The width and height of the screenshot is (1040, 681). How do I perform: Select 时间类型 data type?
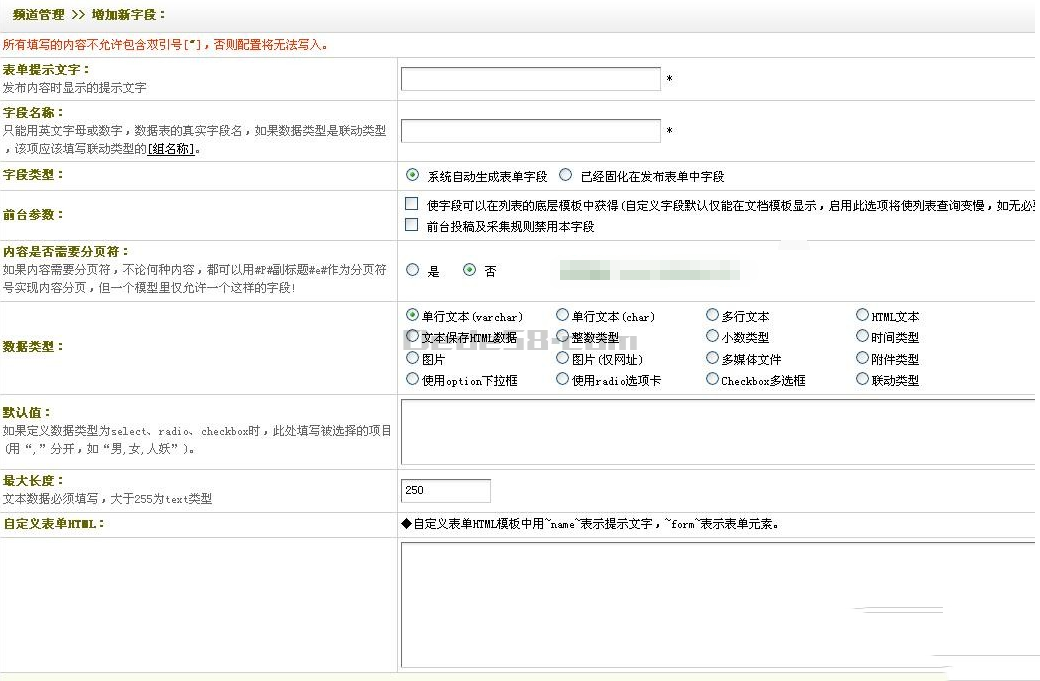tap(862, 336)
